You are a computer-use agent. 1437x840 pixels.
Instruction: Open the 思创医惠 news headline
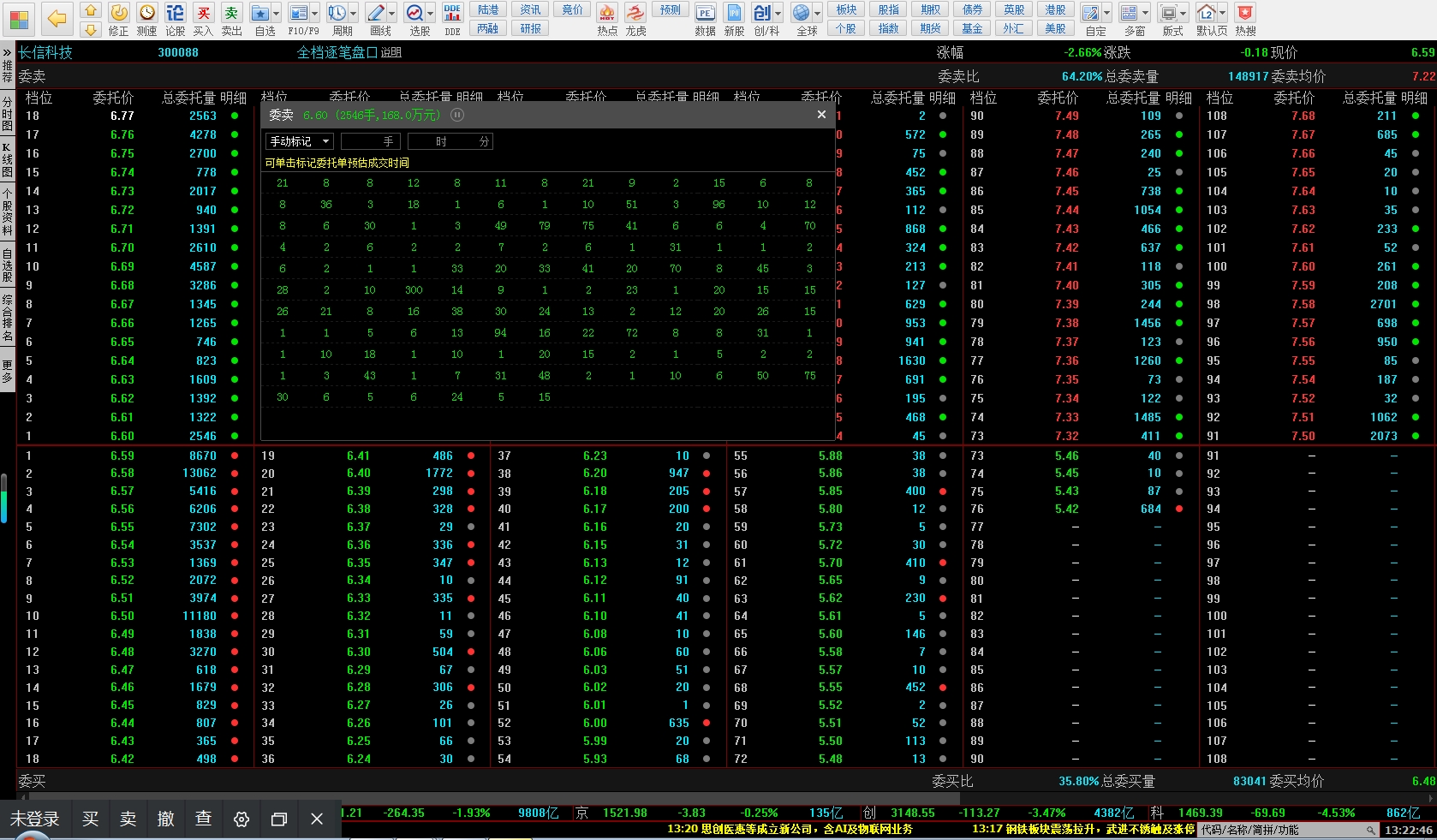pos(790,830)
